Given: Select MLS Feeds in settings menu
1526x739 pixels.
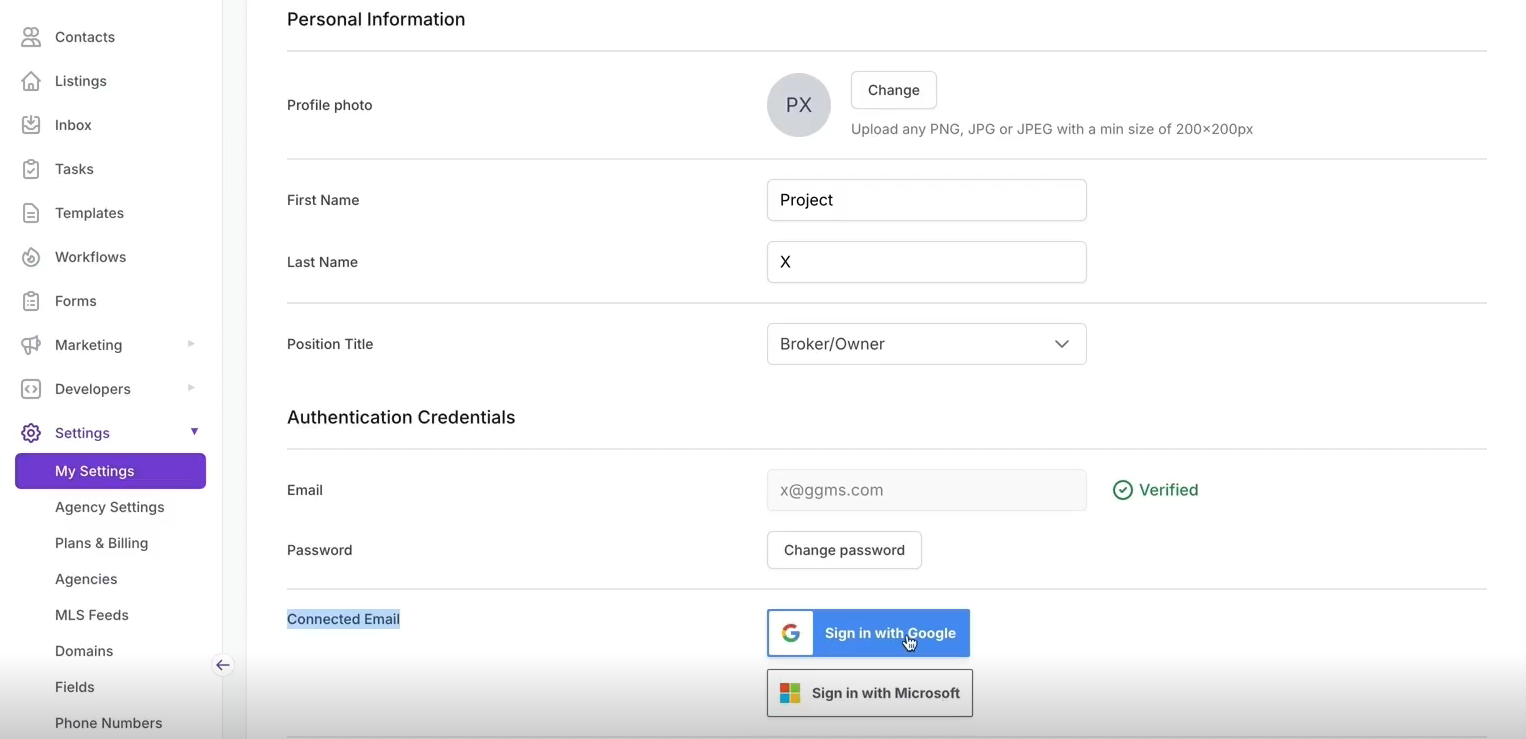Looking at the screenshot, I should coord(91,615).
